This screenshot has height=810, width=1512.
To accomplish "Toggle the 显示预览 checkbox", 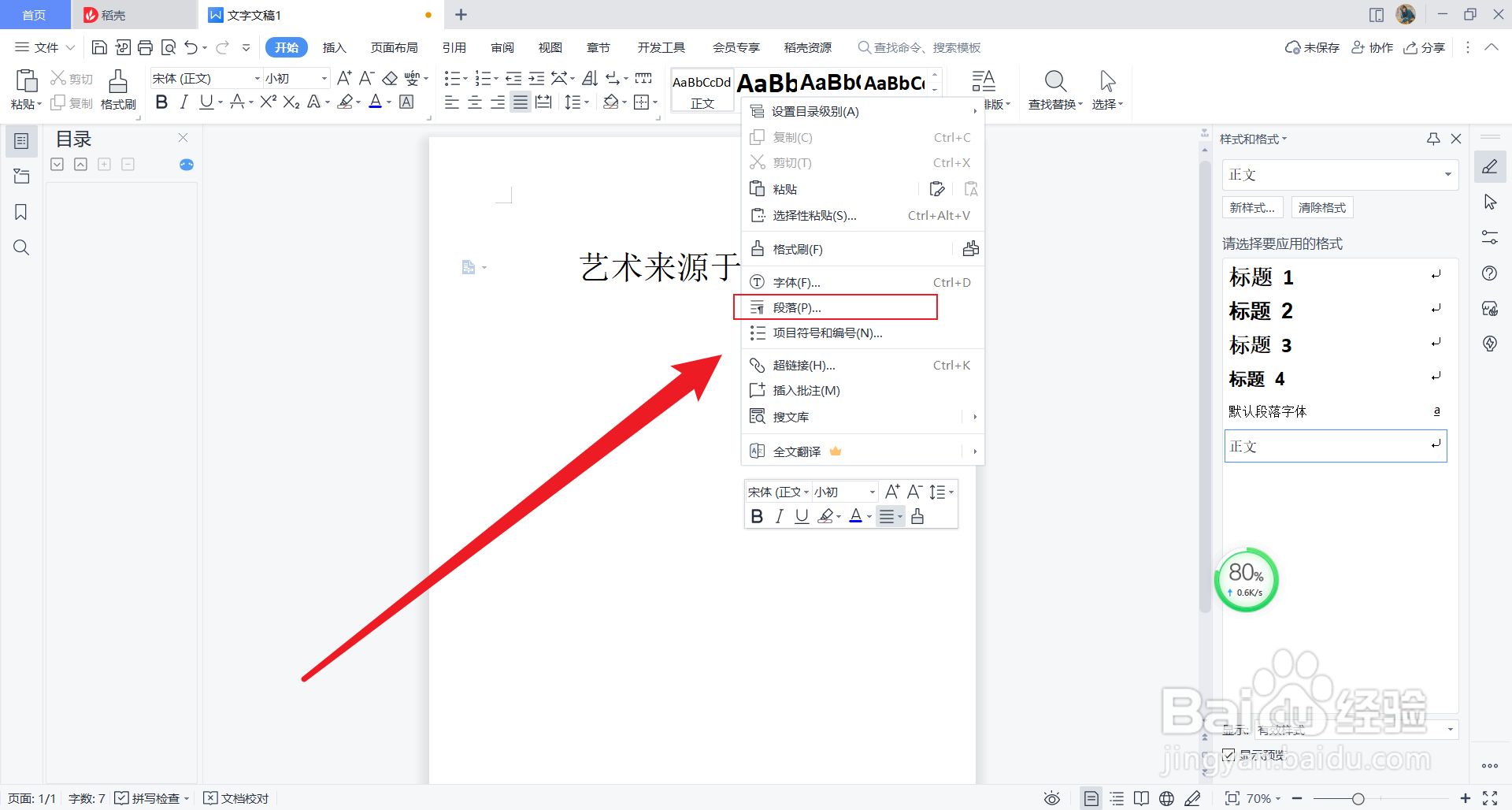I will point(1228,755).
